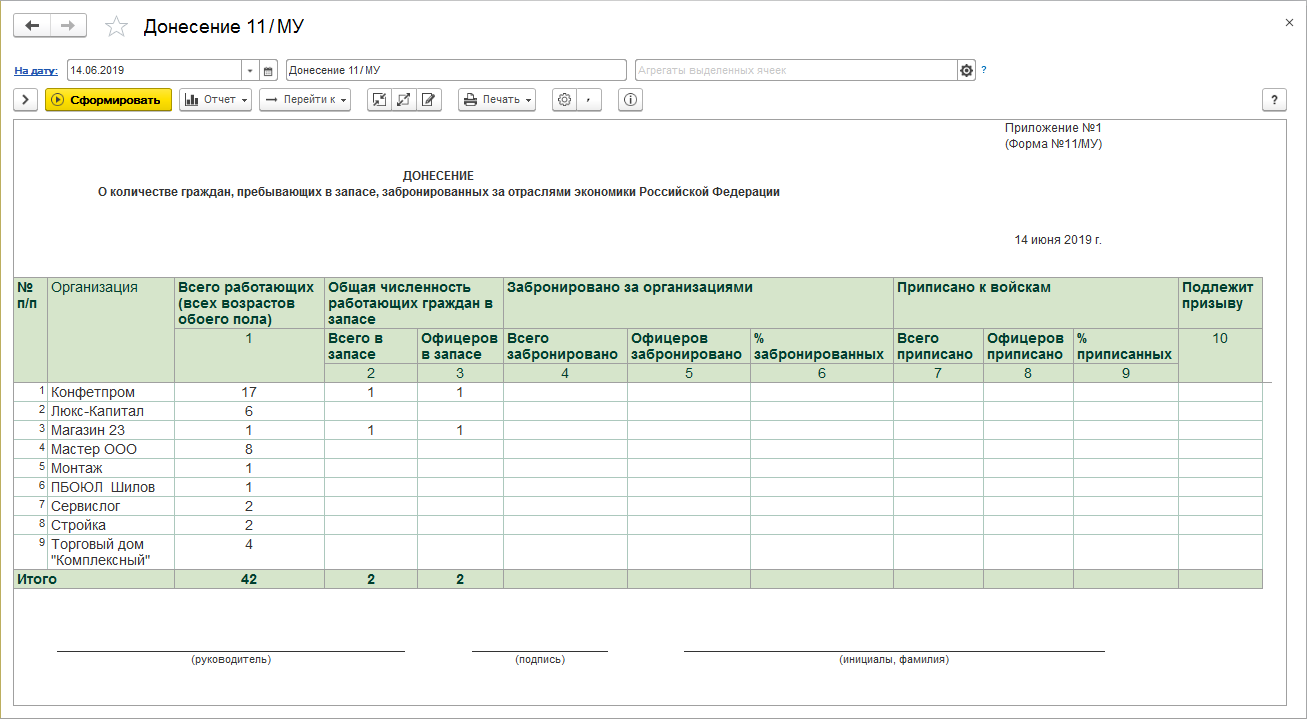Open report settings gear in toolbar
The width and height of the screenshot is (1307, 719).
pyautogui.click(x=565, y=100)
